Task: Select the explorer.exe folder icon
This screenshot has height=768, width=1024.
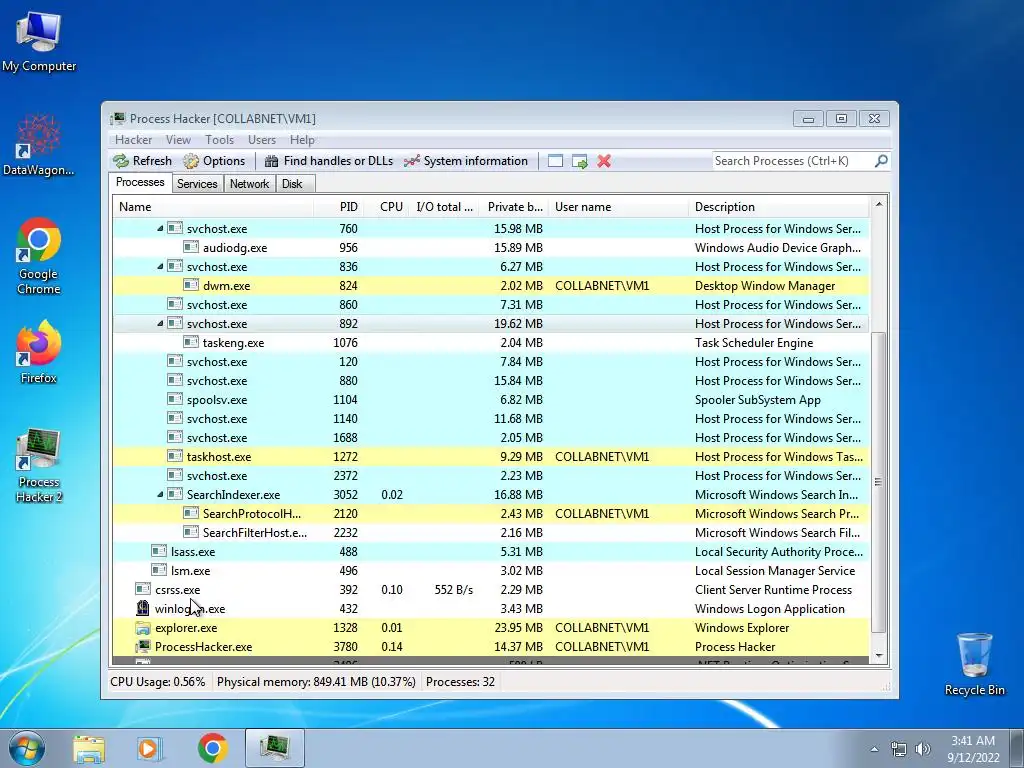Action: point(142,628)
